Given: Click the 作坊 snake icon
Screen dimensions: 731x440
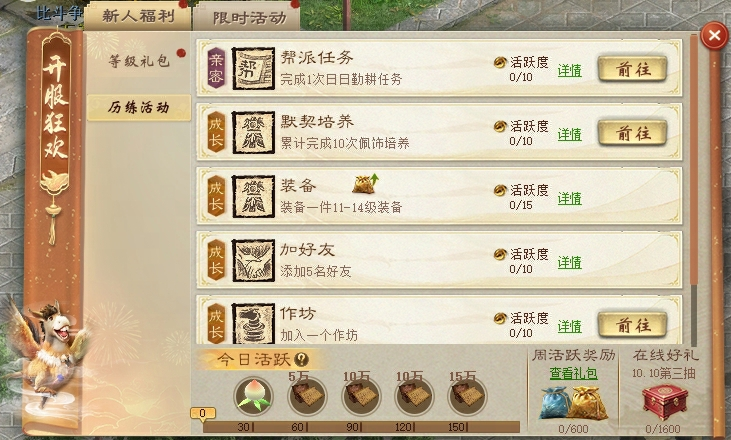Looking at the screenshot, I should 253,323.
